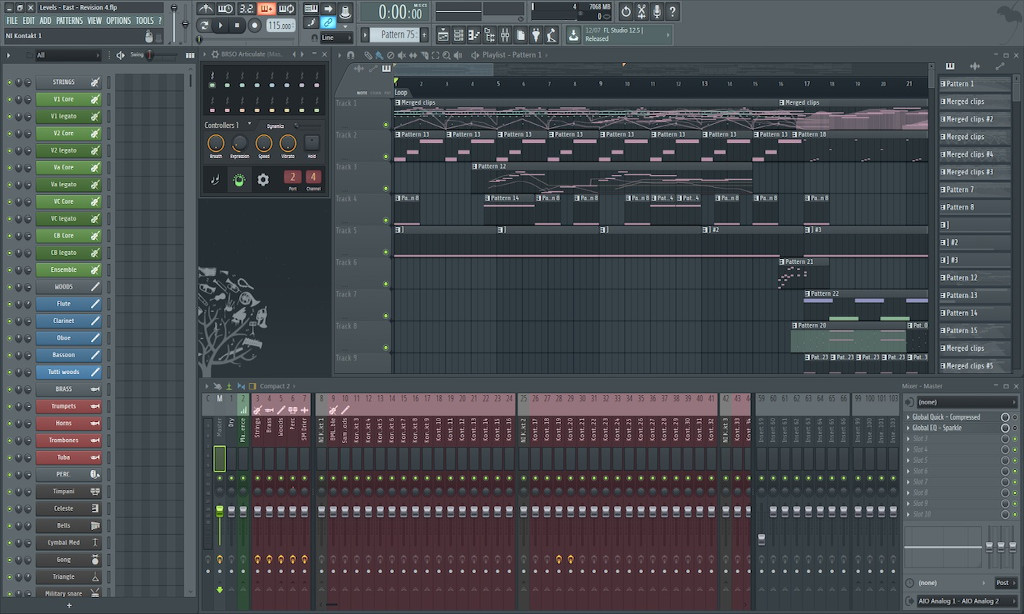Toggle the Hold button in BRSO Articulate
Viewport: 1024px width, 614px height.
(x=312, y=143)
